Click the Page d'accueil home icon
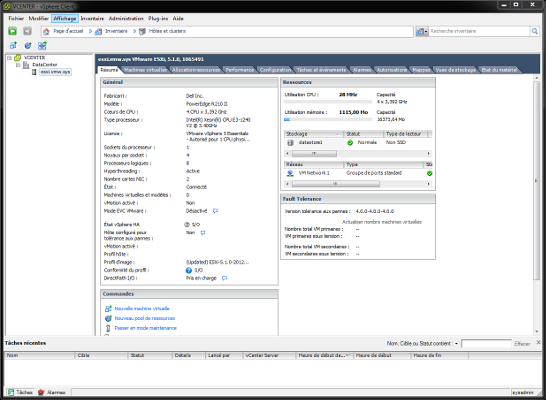Screen dimensions: 546x400 (x=46, y=31)
